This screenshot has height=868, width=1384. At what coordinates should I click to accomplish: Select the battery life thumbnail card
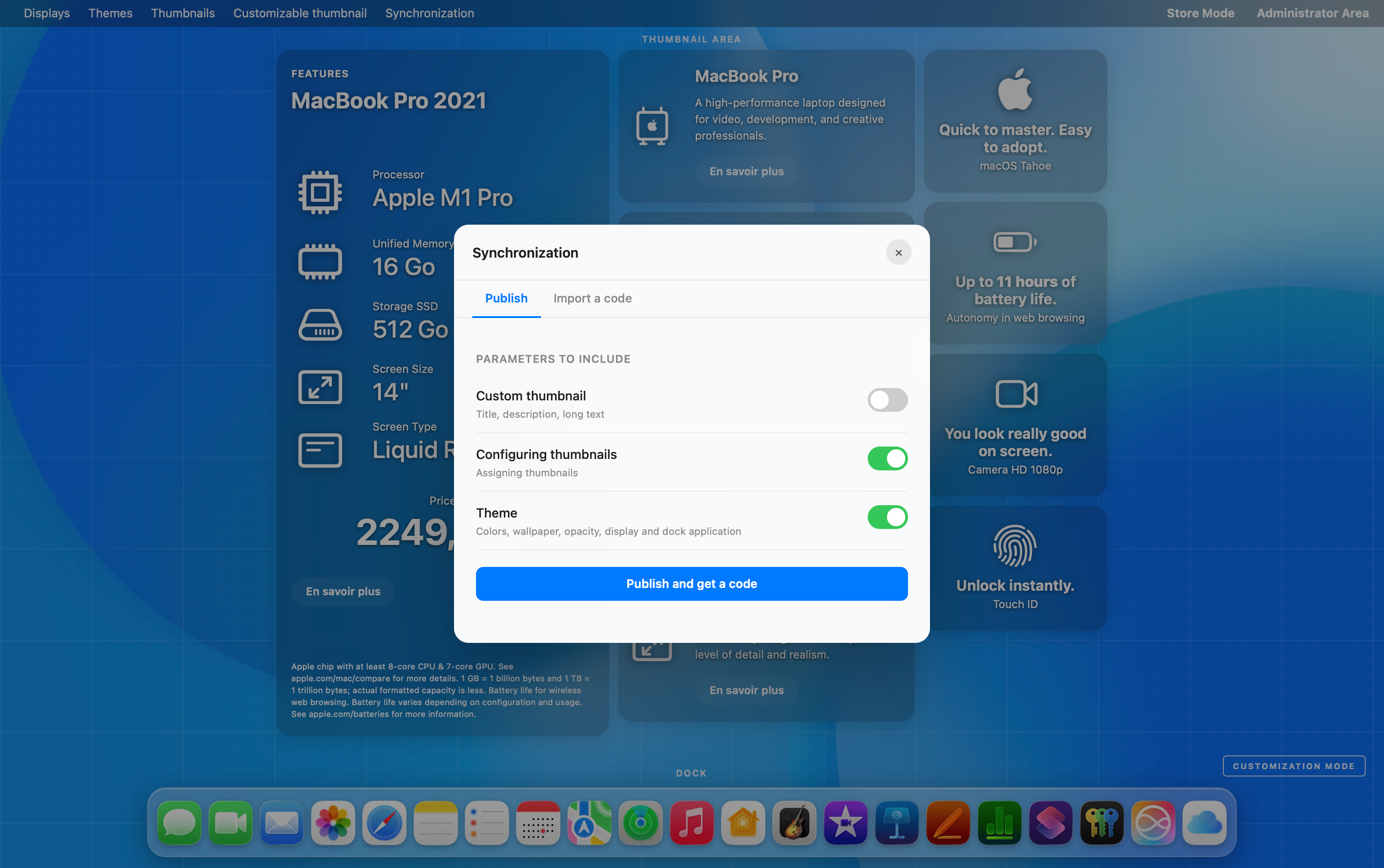click(1015, 273)
